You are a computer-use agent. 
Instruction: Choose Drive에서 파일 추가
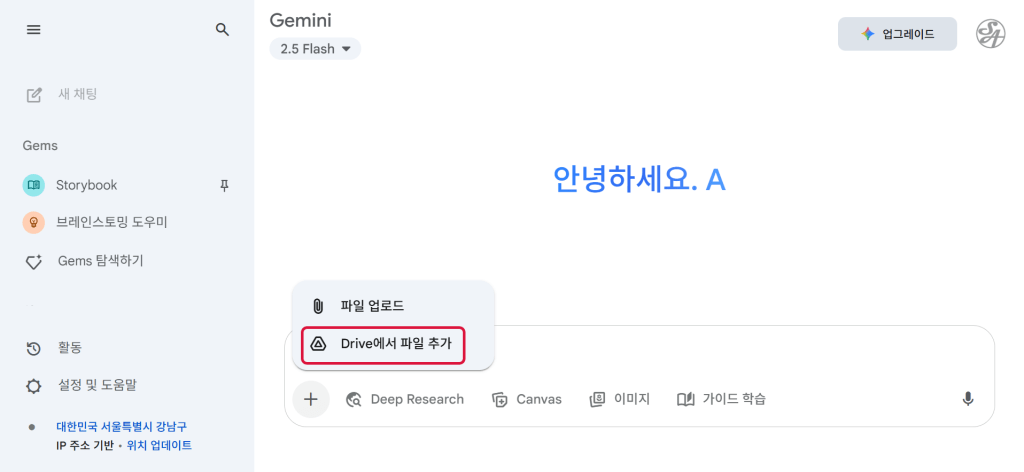[394, 344]
